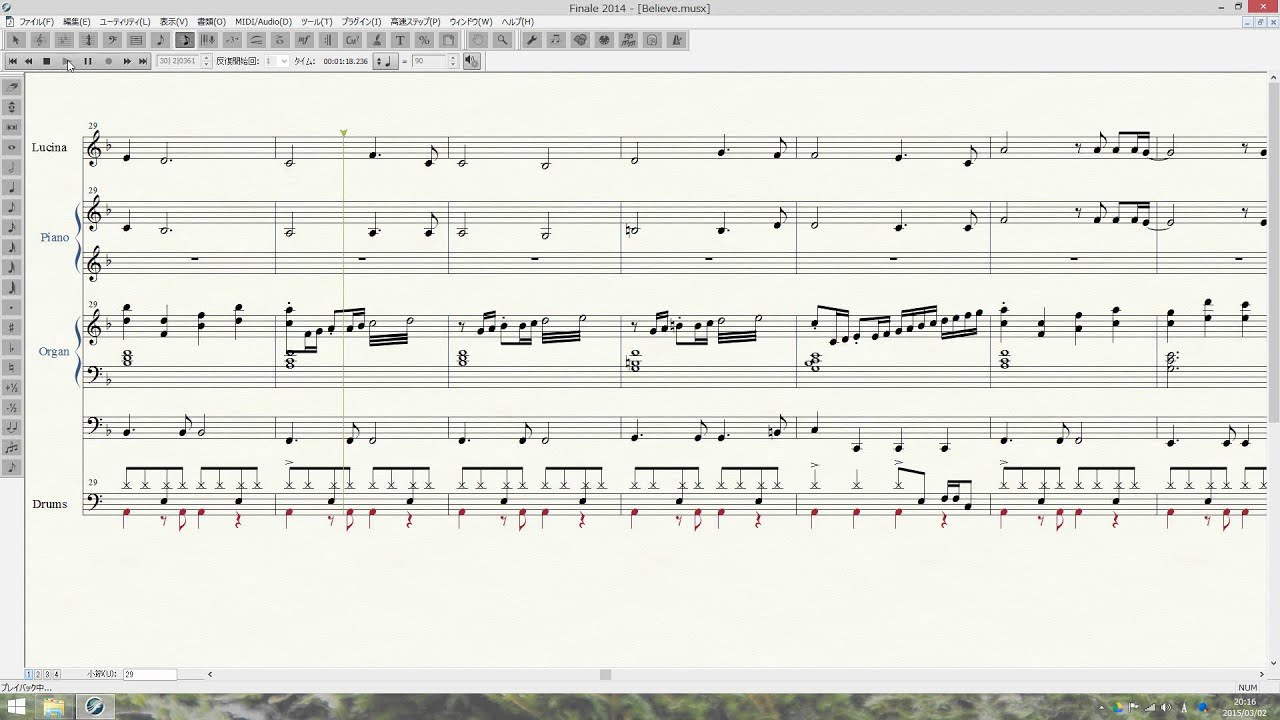The width and height of the screenshot is (1280, 720).
Task: Click the horizontal scrollbar thumb
Action: tap(605, 674)
